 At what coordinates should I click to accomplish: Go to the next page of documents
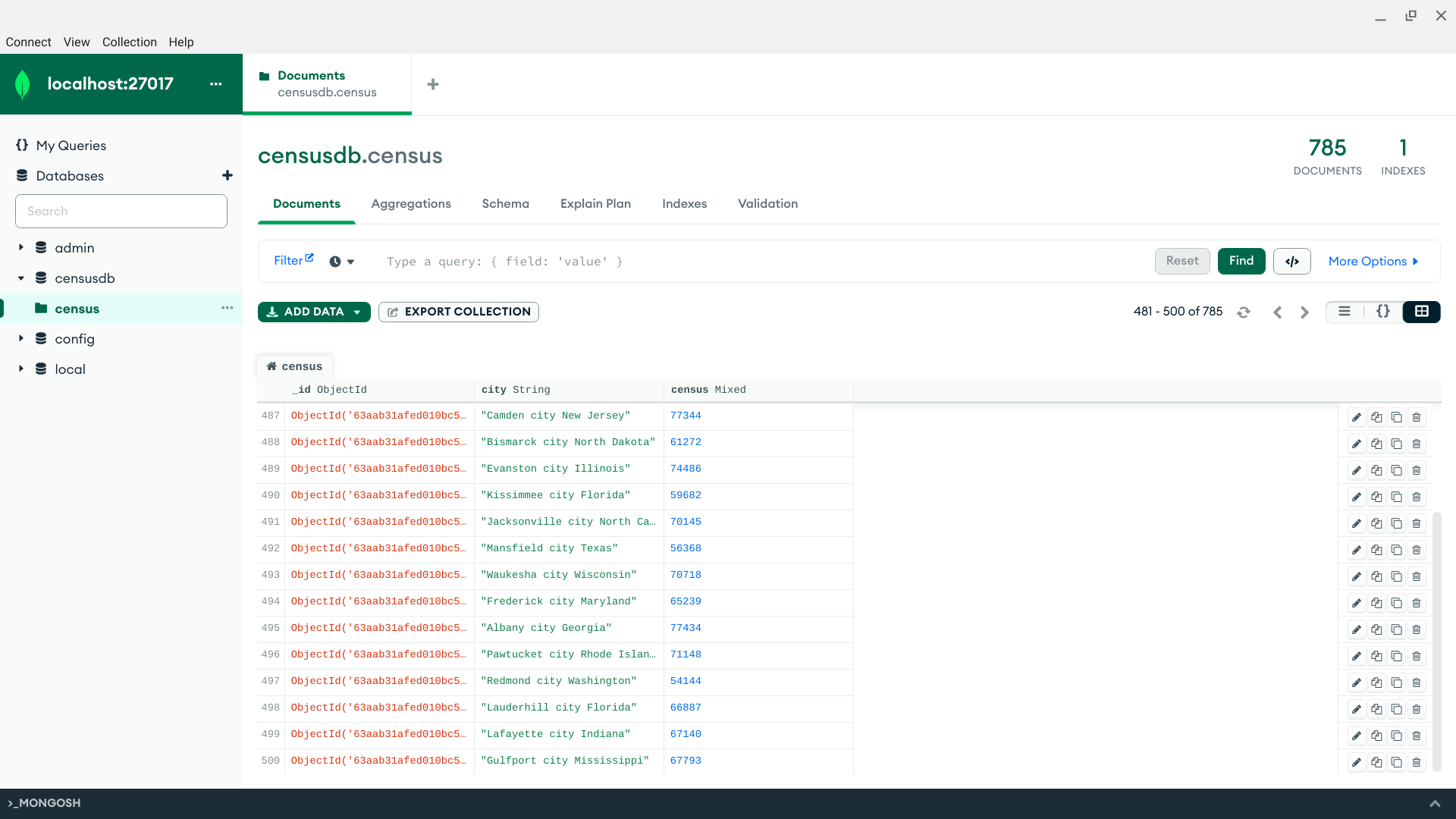1304,312
